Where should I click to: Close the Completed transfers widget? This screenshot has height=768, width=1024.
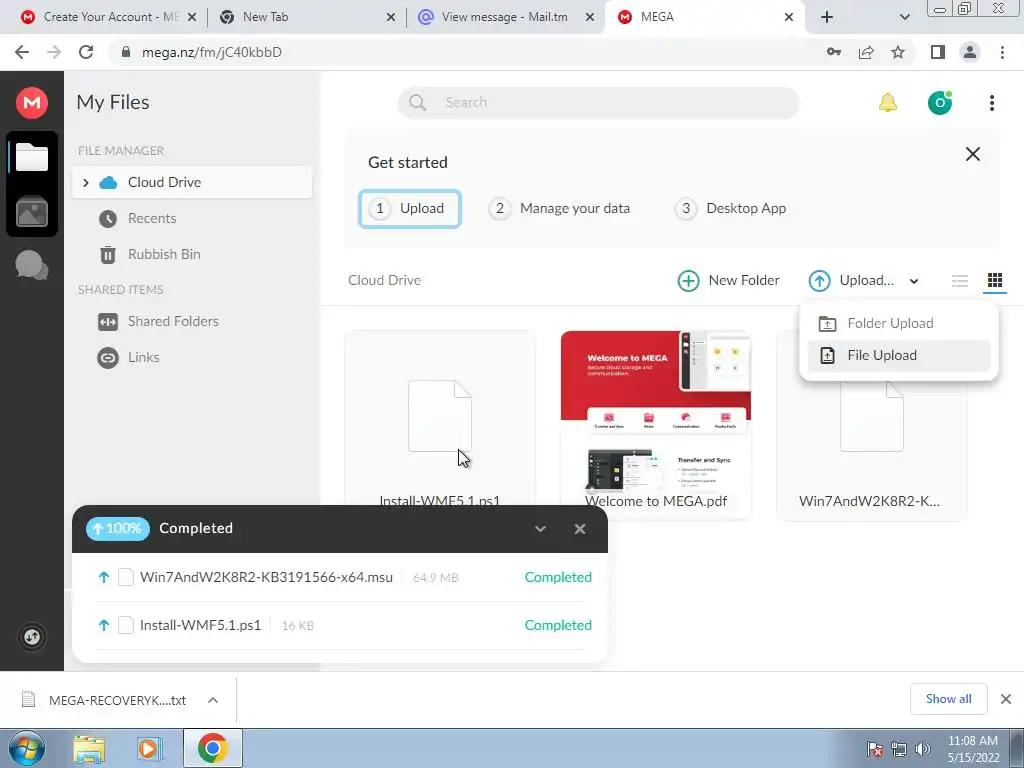coord(579,529)
